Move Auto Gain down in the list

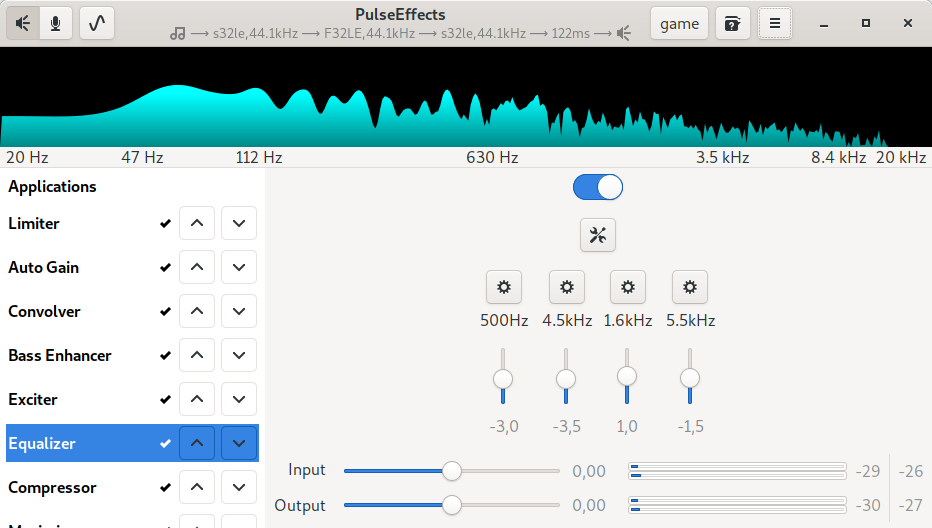click(239, 268)
